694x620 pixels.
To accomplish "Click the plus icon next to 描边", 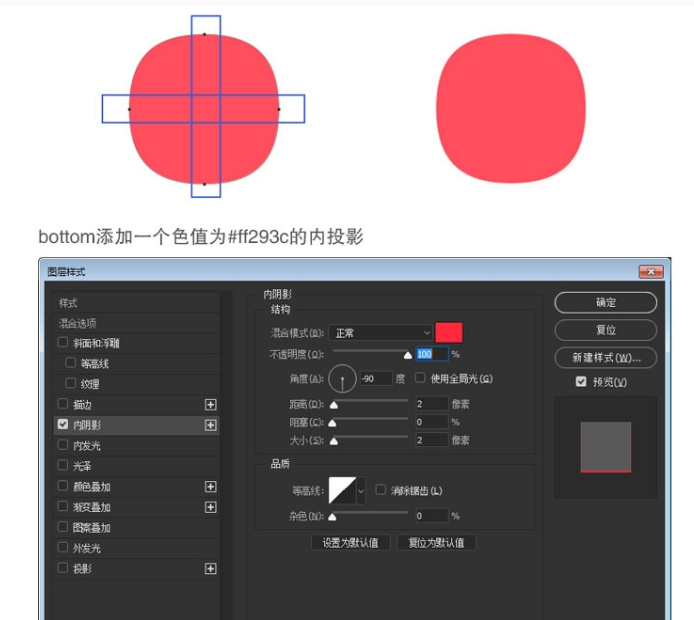I will (211, 404).
